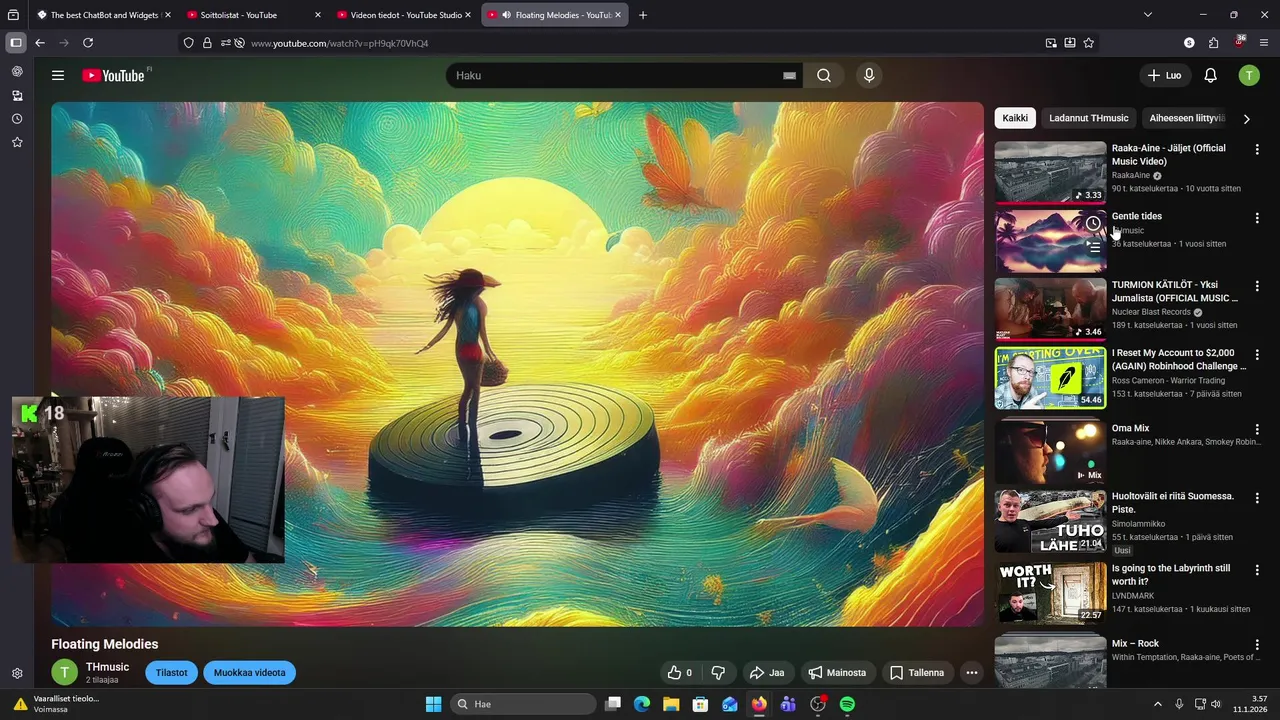Select the Ladannut THmusic filter chip
The height and width of the screenshot is (720, 1280).
tap(1088, 118)
